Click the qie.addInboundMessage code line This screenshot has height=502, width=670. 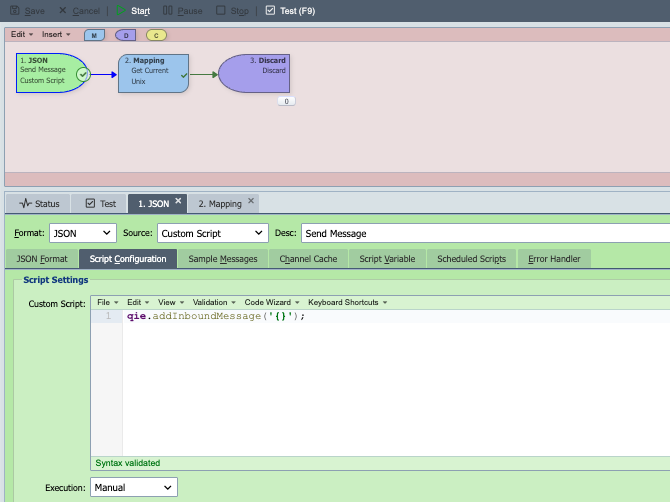216,316
